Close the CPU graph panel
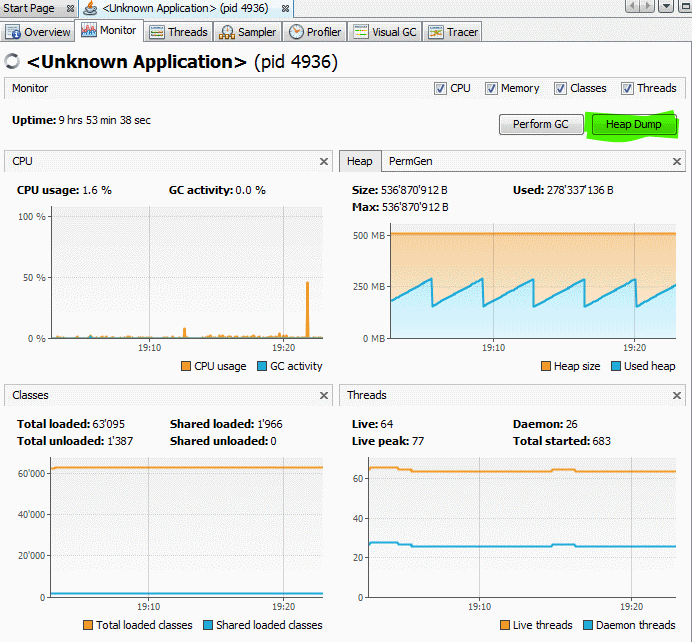Screen dimensions: 692x642 pyautogui.click(x=324, y=161)
